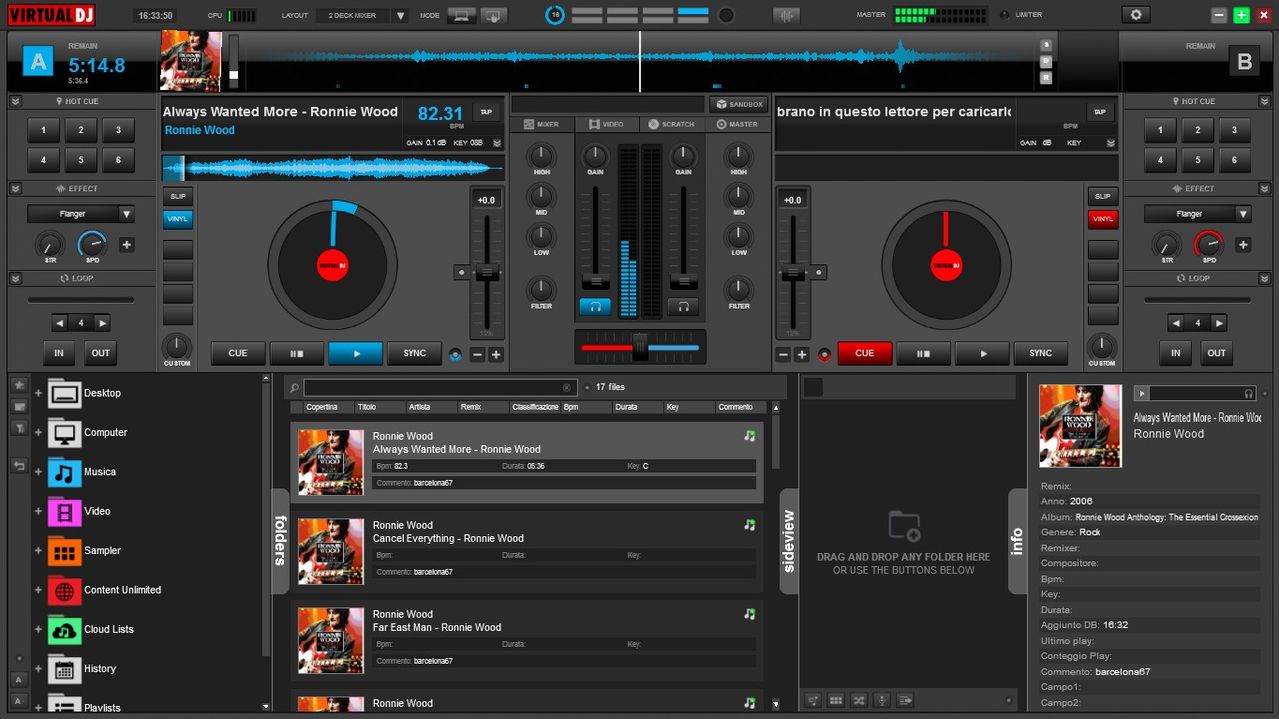Collapse deck A HOT CUE section
This screenshot has height=719, width=1279.
(15, 101)
